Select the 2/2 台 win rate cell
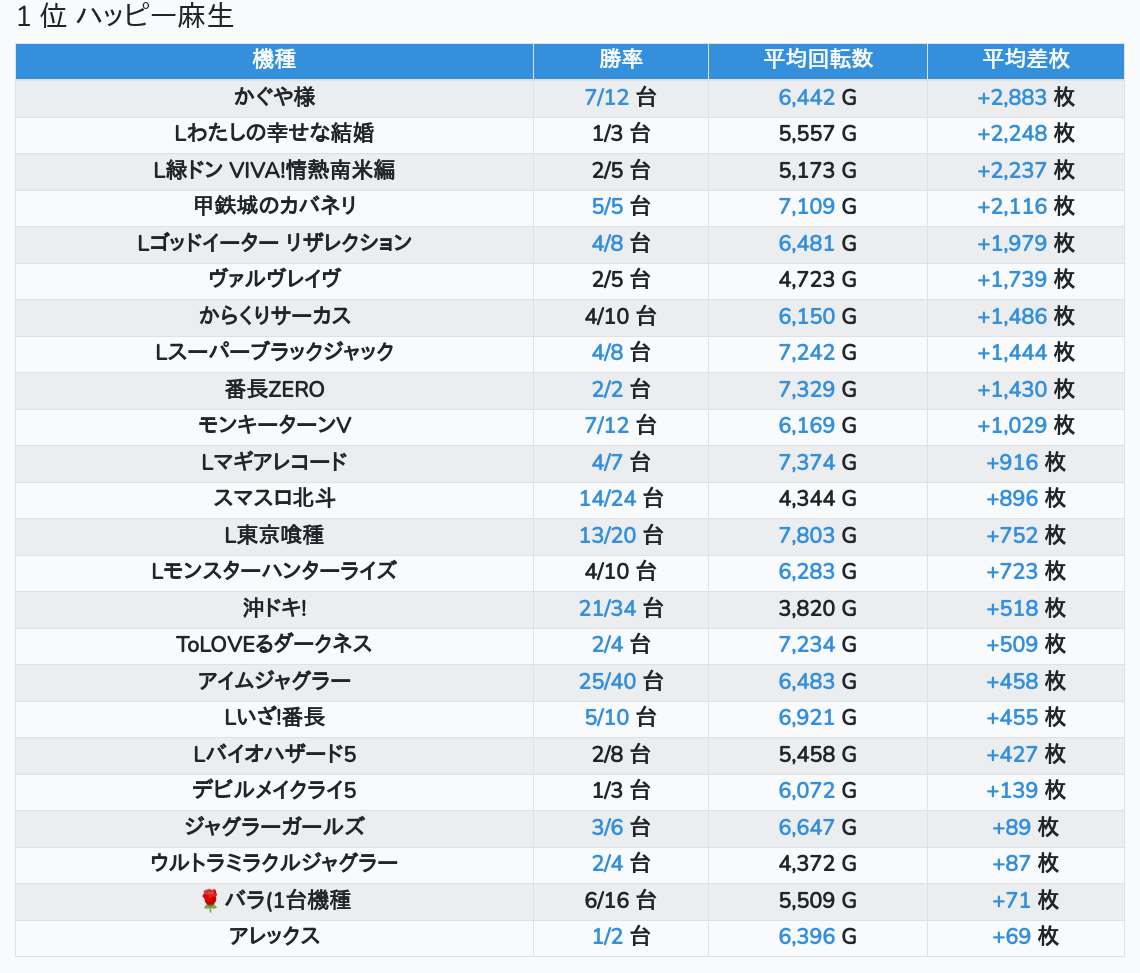The width and height of the screenshot is (1140, 973). [621, 389]
